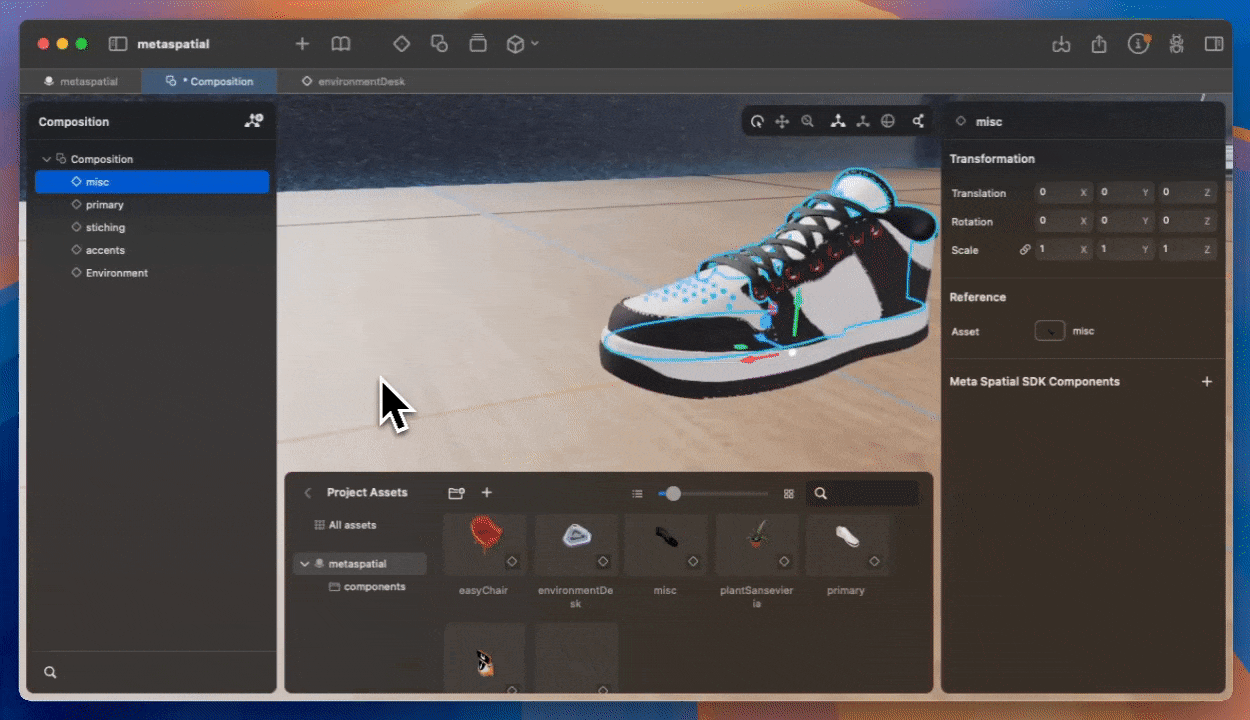Image resolution: width=1250 pixels, height=720 pixels.
Task: Select the pan move tool in viewport toolbar
Action: (782, 122)
